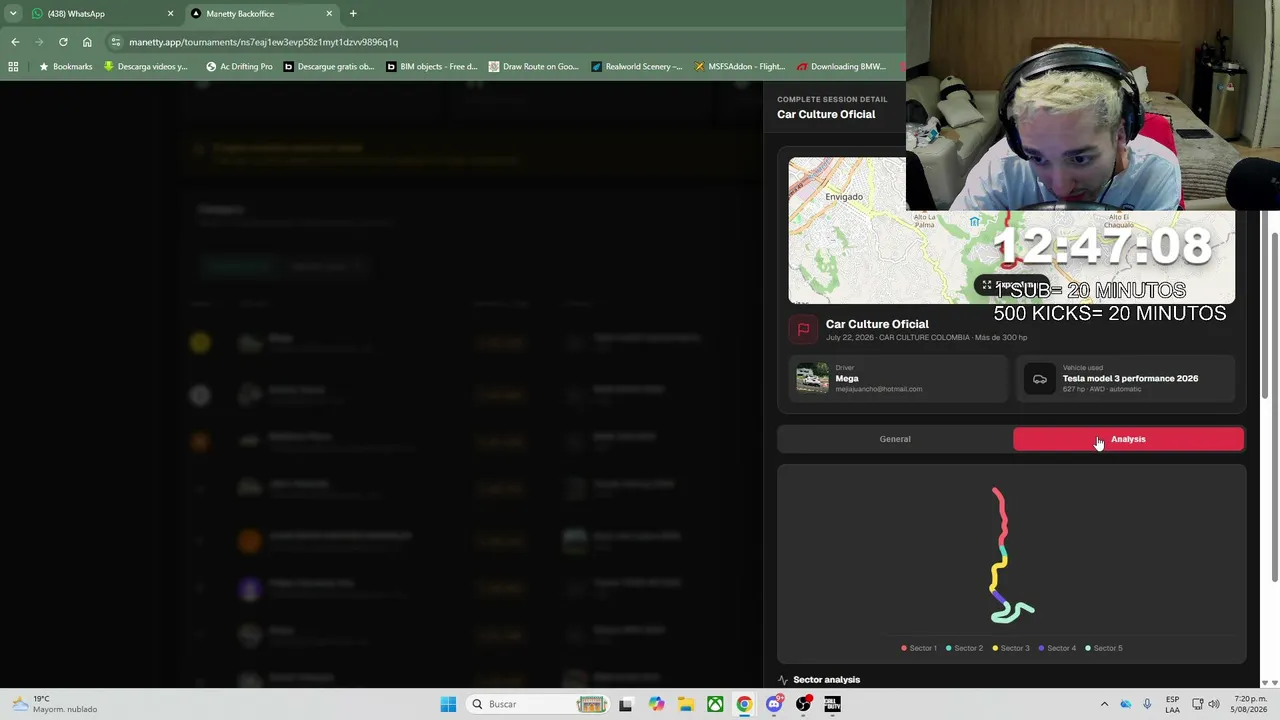
Task: Open Task View on the taskbar
Action: 626,704
